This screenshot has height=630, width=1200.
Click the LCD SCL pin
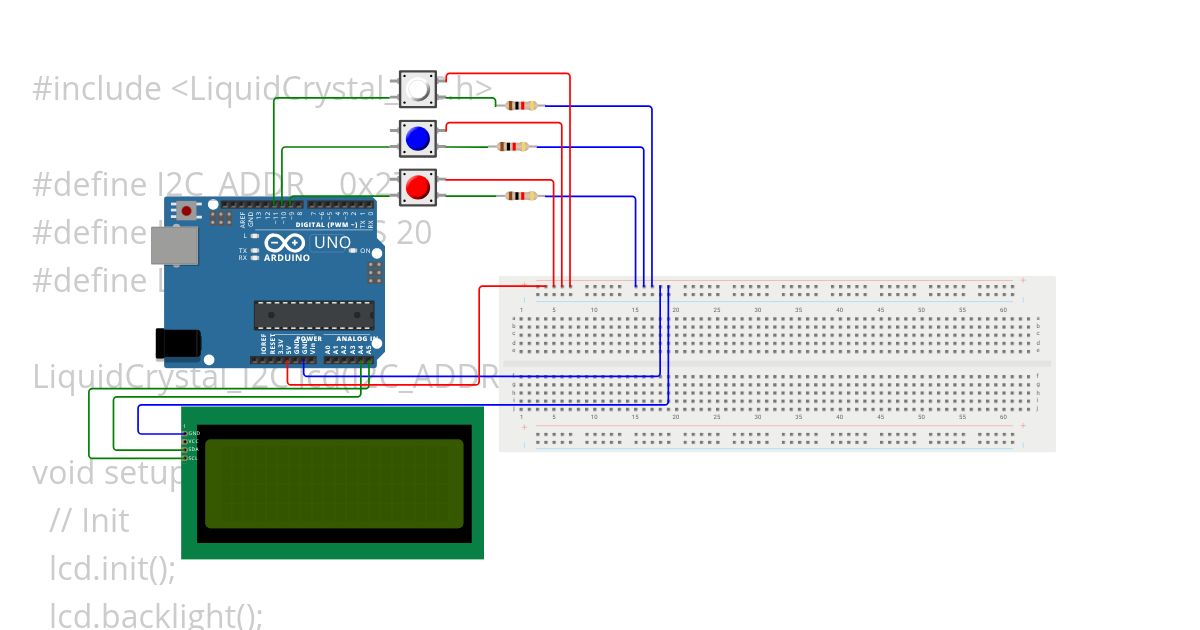[x=186, y=458]
